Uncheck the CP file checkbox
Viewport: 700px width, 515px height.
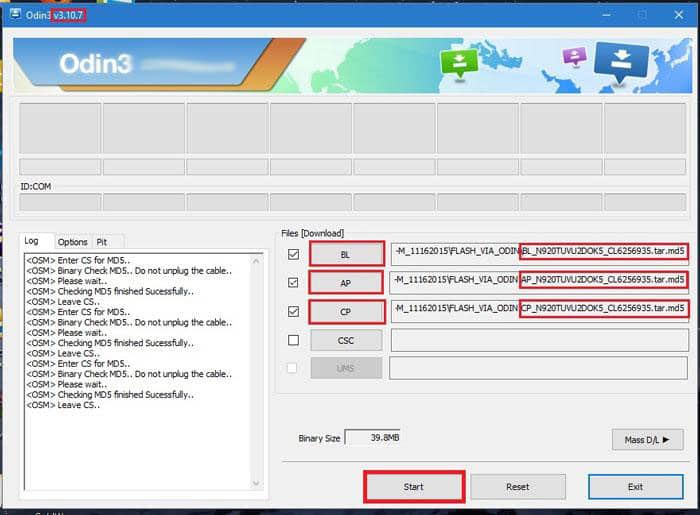click(x=293, y=311)
